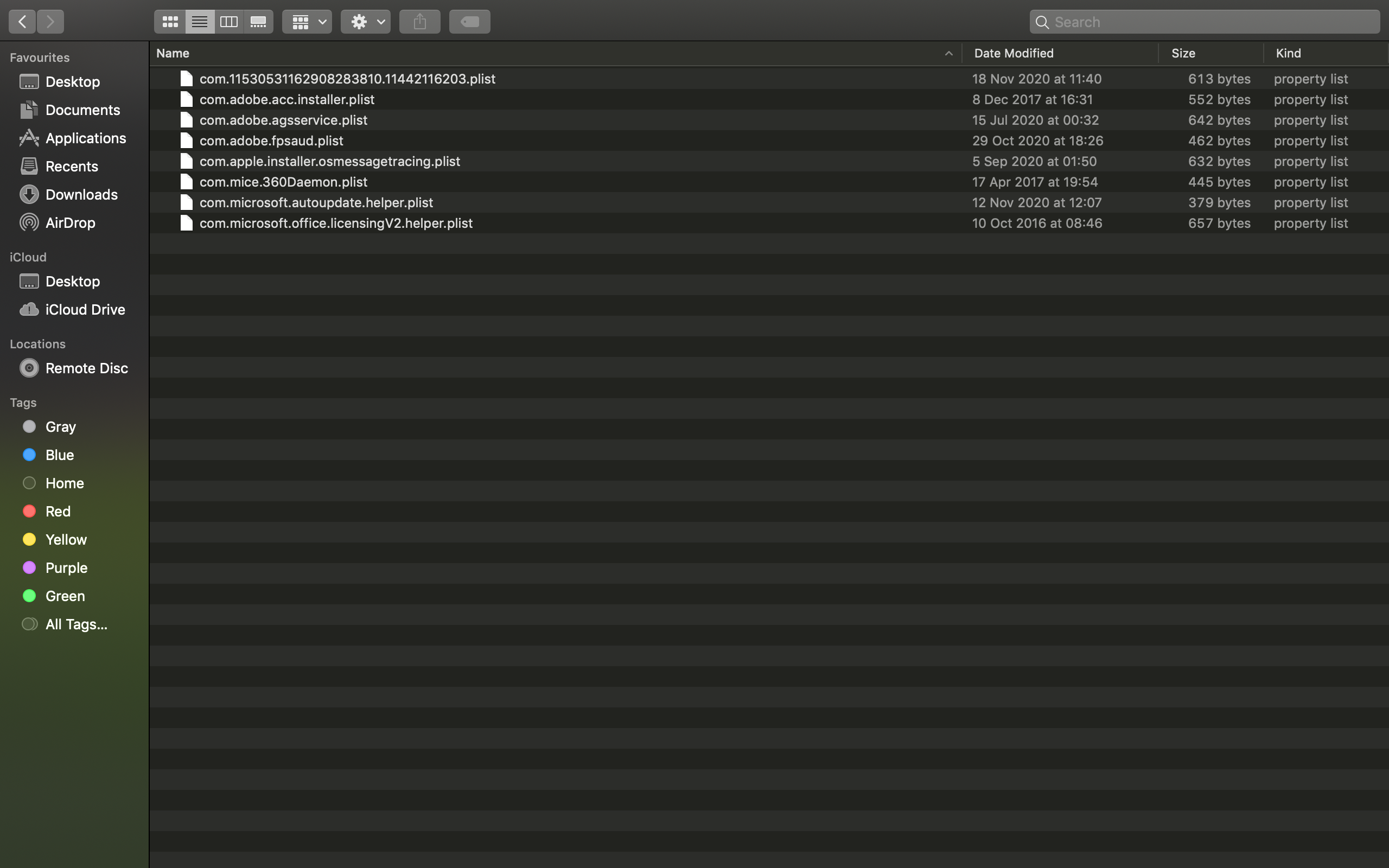Select Applications in Favourites sidebar
The width and height of the screenshot is (1389, 868).
[x=86, y=138]
